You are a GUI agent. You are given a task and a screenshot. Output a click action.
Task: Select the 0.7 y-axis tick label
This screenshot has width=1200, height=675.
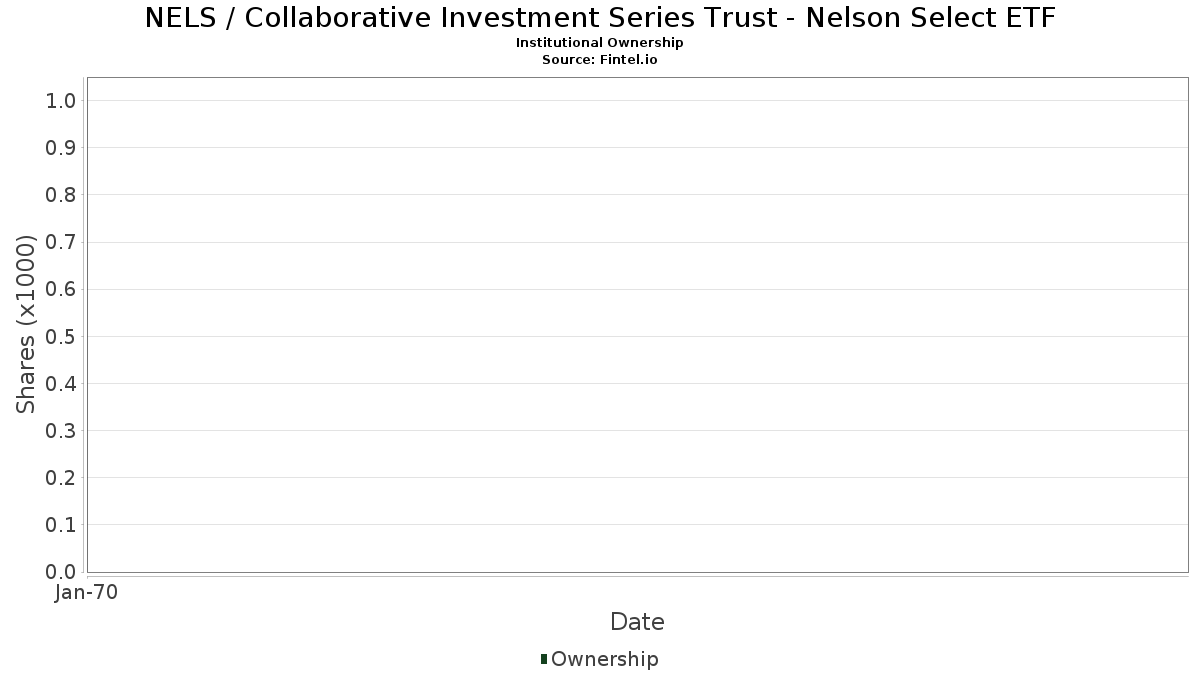point(61,242)
